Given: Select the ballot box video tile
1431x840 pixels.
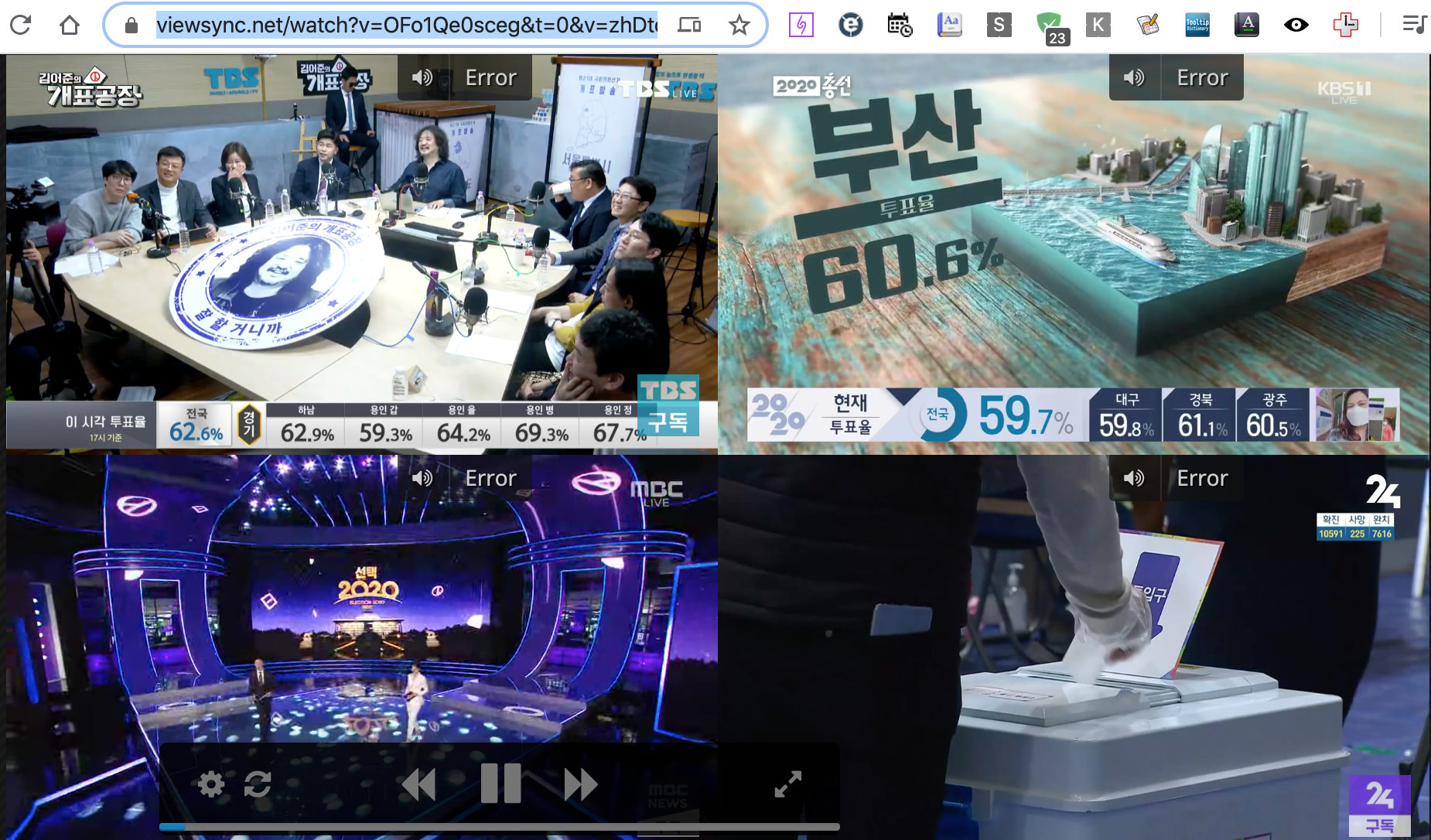Looking at the screenshot, I should [x=1074, y=647].
